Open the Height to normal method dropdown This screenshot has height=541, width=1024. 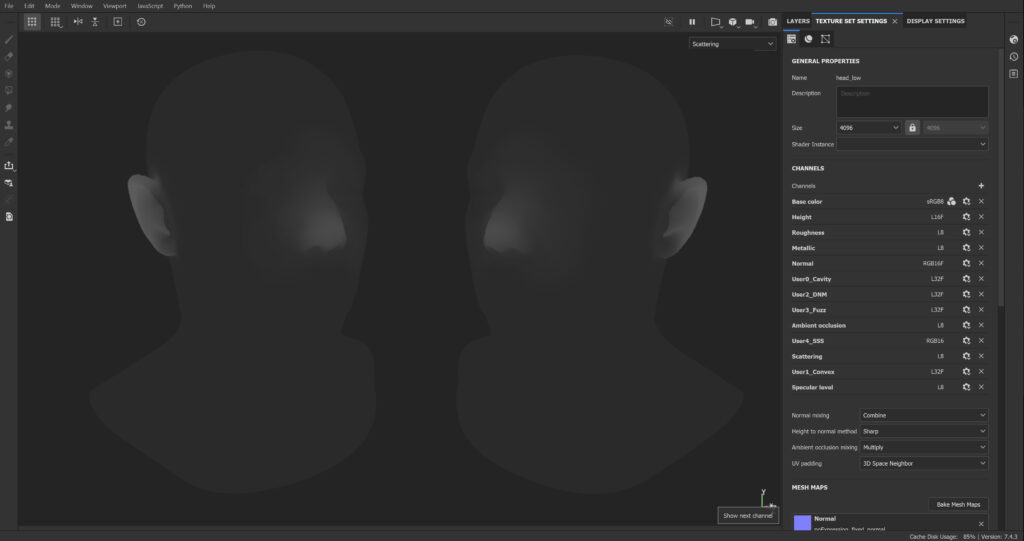923,431
